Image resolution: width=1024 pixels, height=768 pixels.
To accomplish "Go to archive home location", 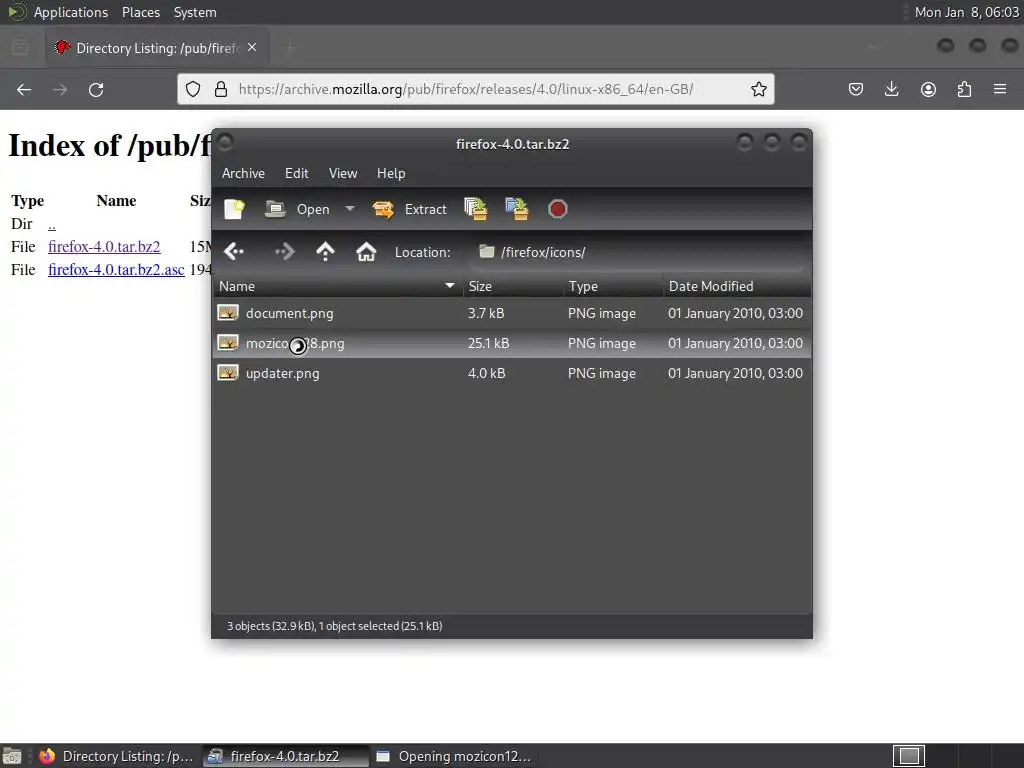I will click(x=366, y=251).
